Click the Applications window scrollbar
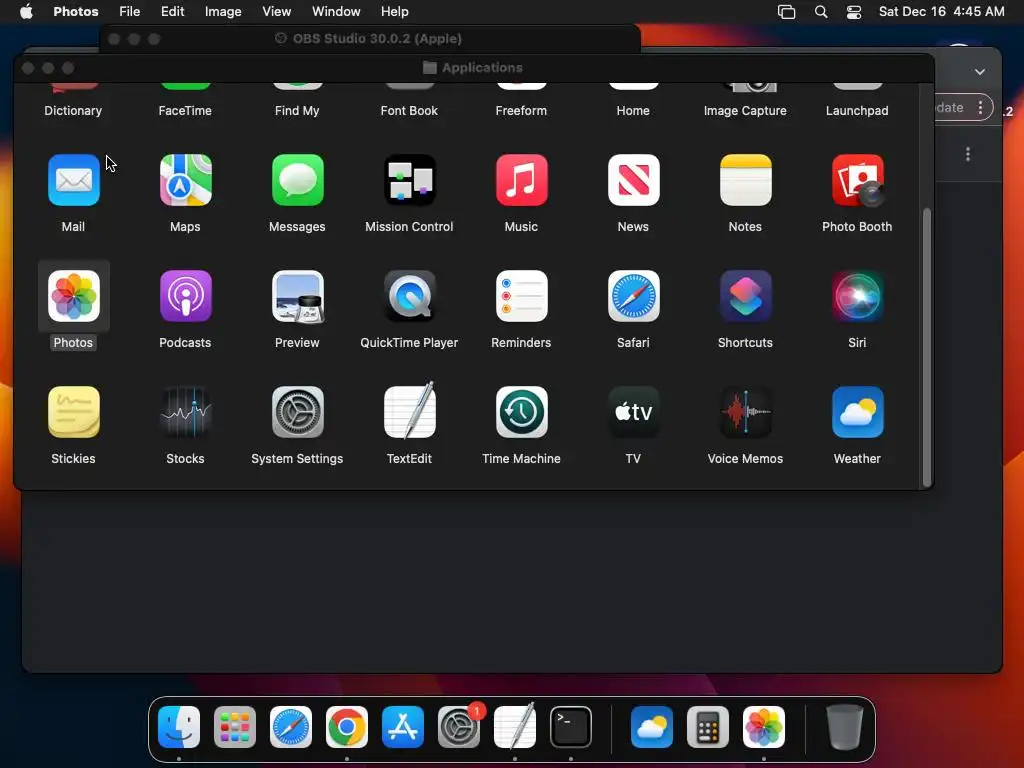 926,347
